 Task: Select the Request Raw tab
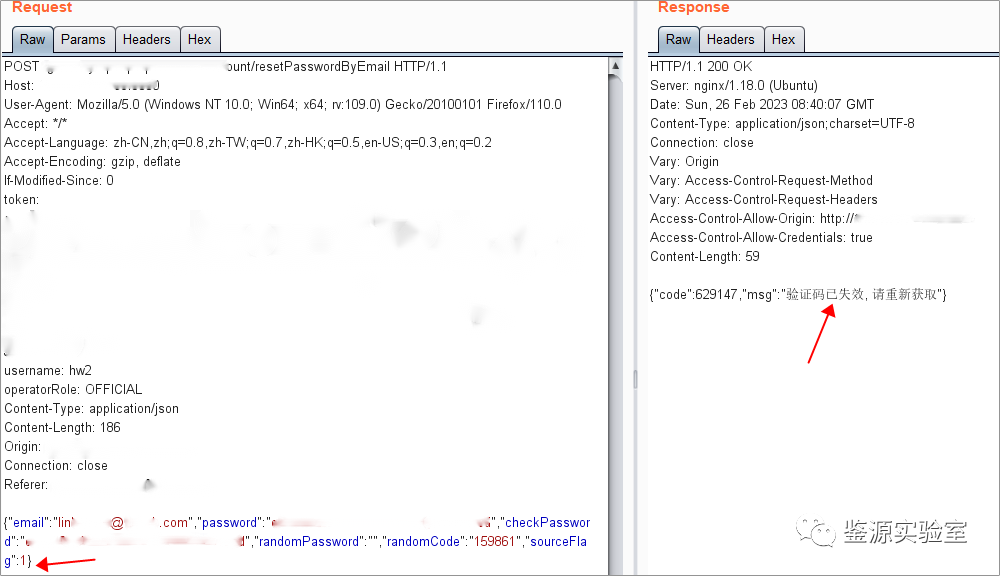click(33, 40)
